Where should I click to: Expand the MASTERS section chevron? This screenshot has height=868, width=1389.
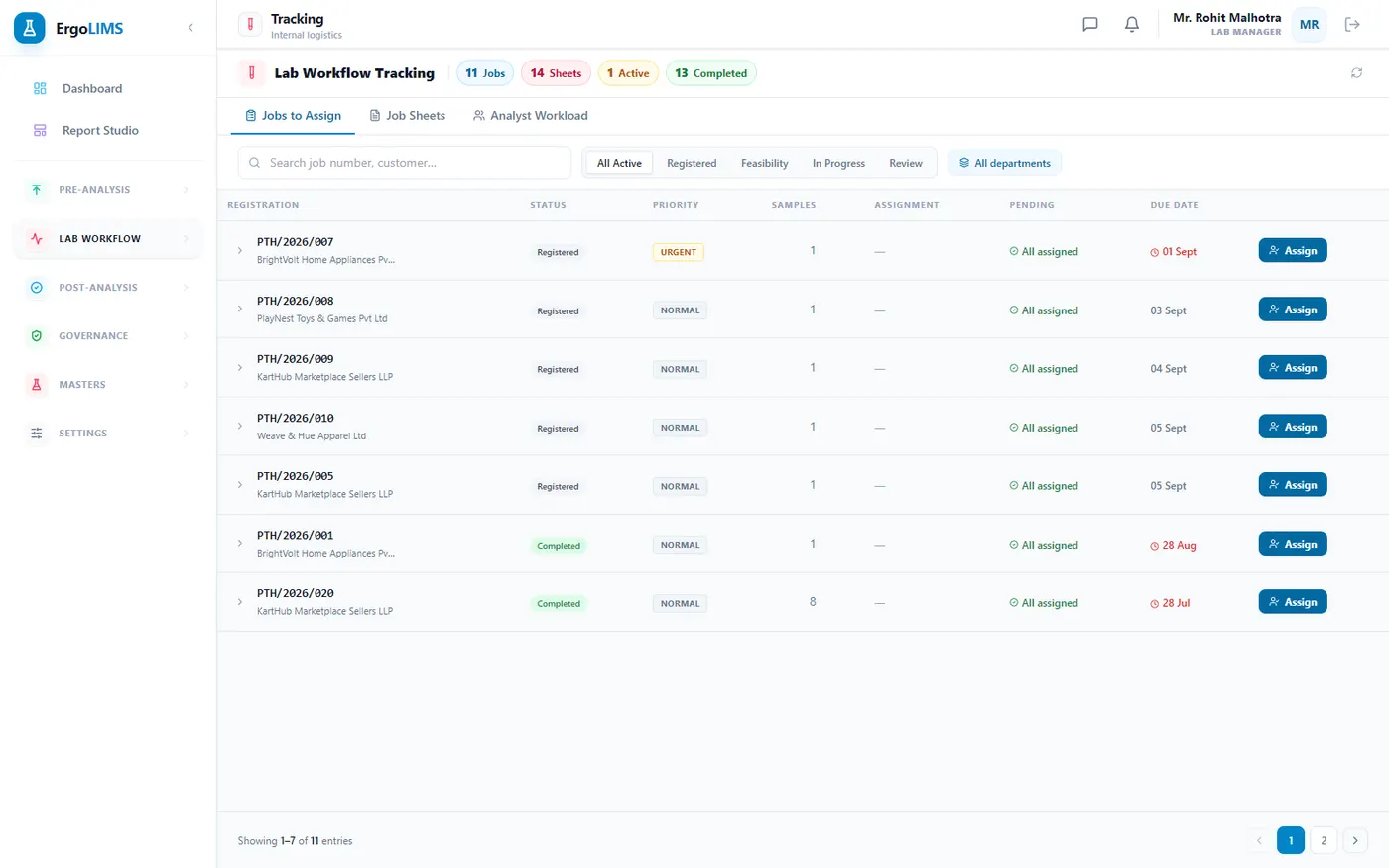(186, 384)
